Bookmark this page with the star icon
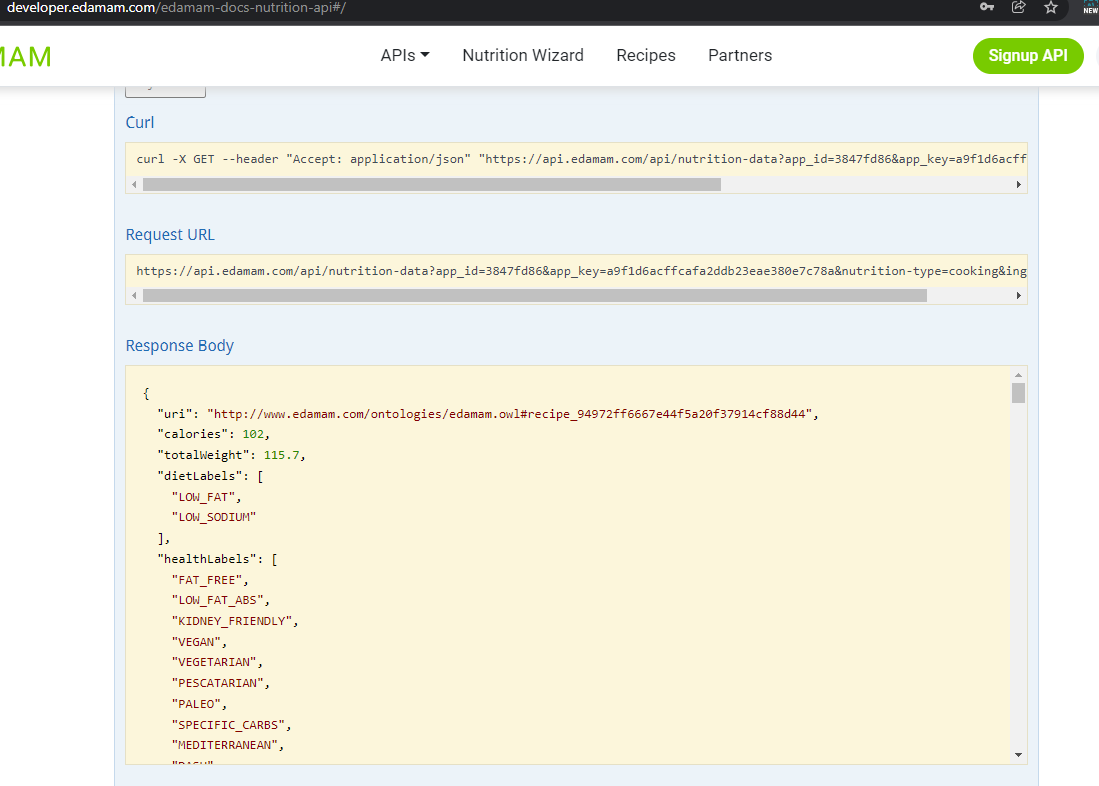 coord(1051,8)
